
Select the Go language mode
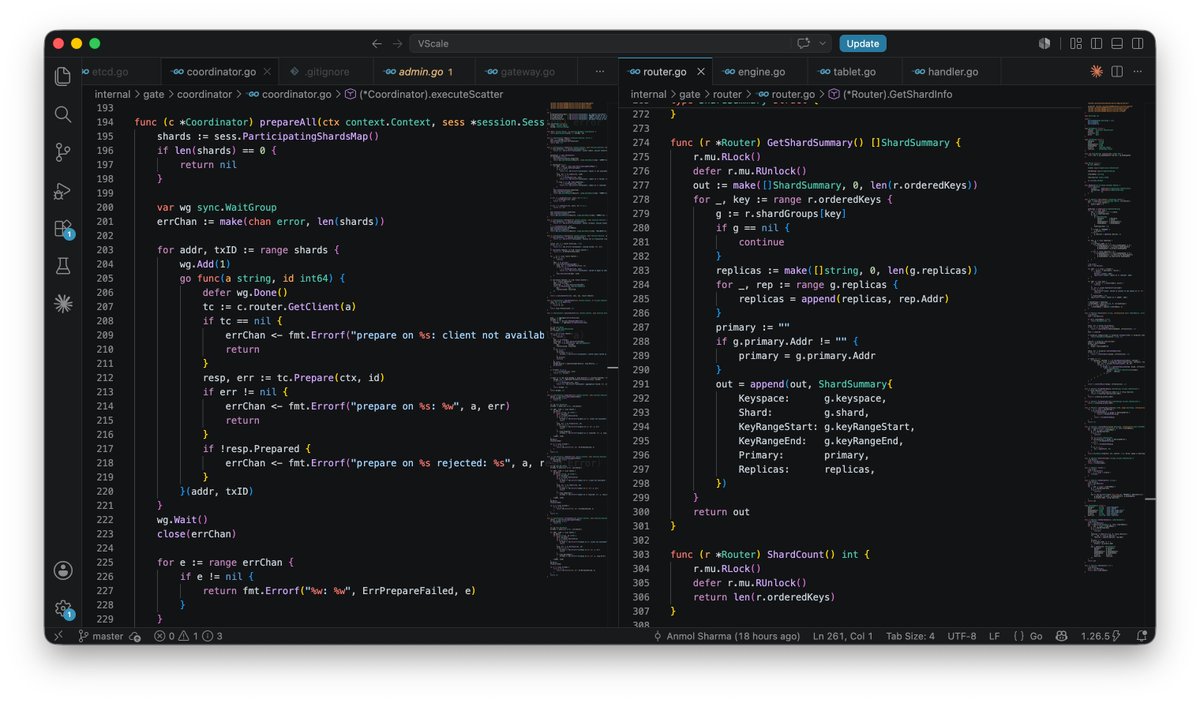[1028, 636]
